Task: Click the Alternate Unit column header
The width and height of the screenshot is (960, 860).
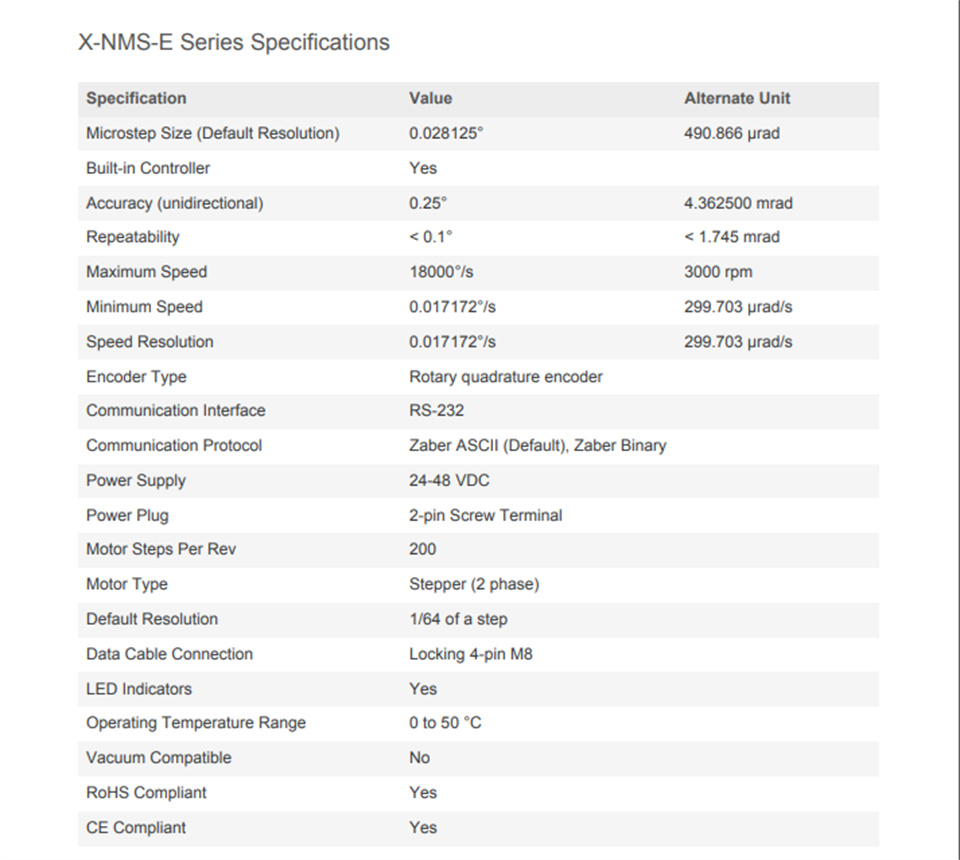Action: click(x=737, y=99)
